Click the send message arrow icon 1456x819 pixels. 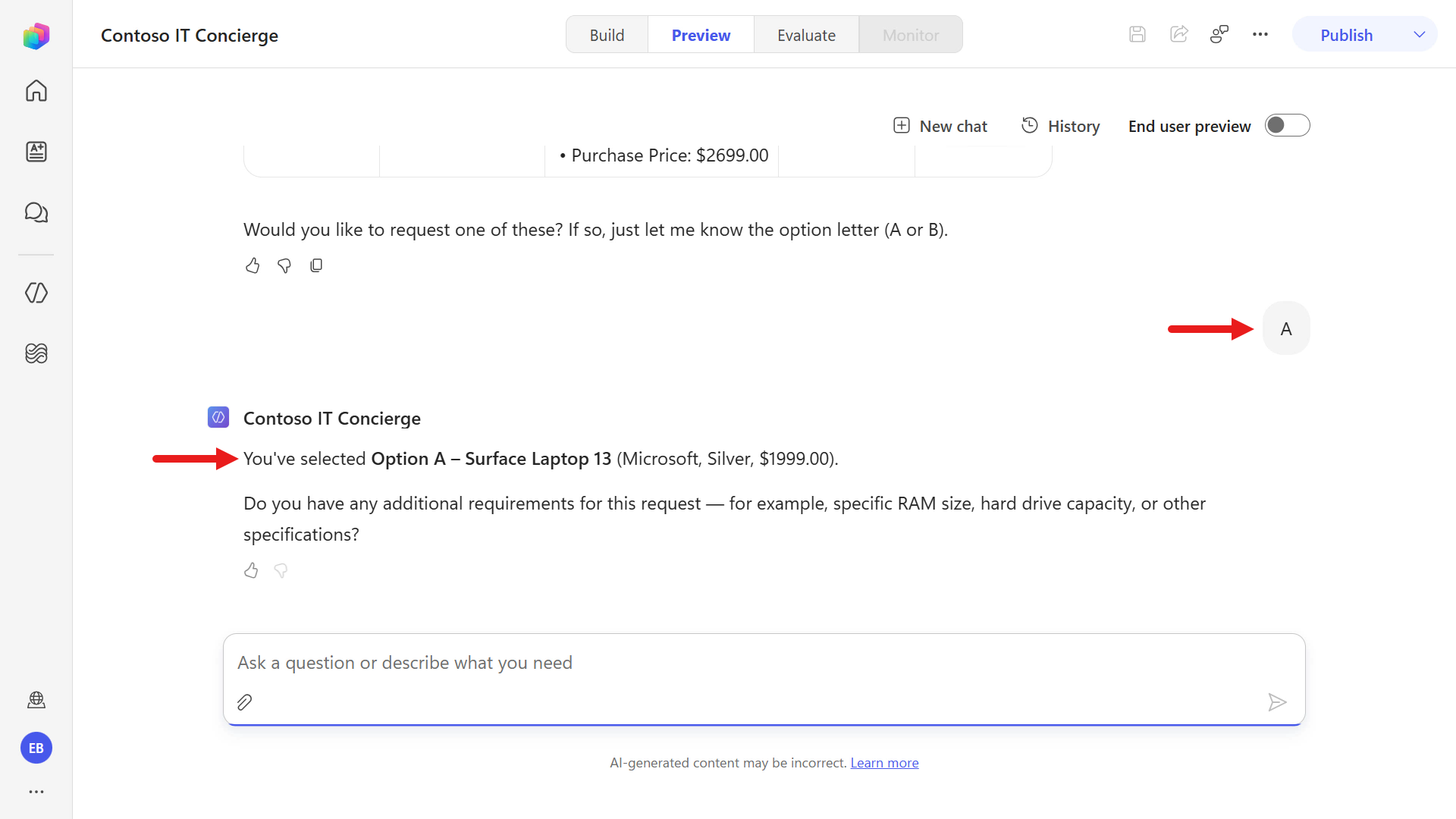coord(1277,702)
